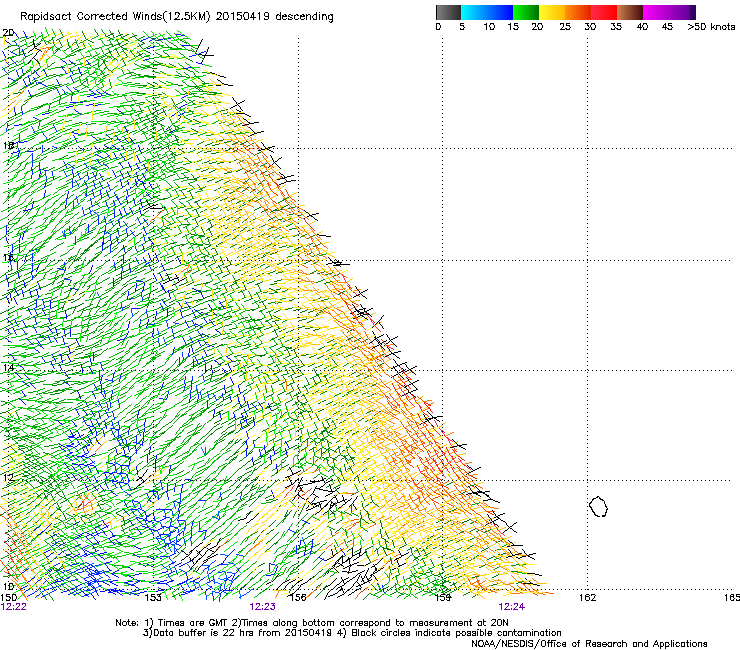Click the "Note: 1) Times are GMT" text line
The width and height of the screenshot is (740, 650).
click(312, 623)
